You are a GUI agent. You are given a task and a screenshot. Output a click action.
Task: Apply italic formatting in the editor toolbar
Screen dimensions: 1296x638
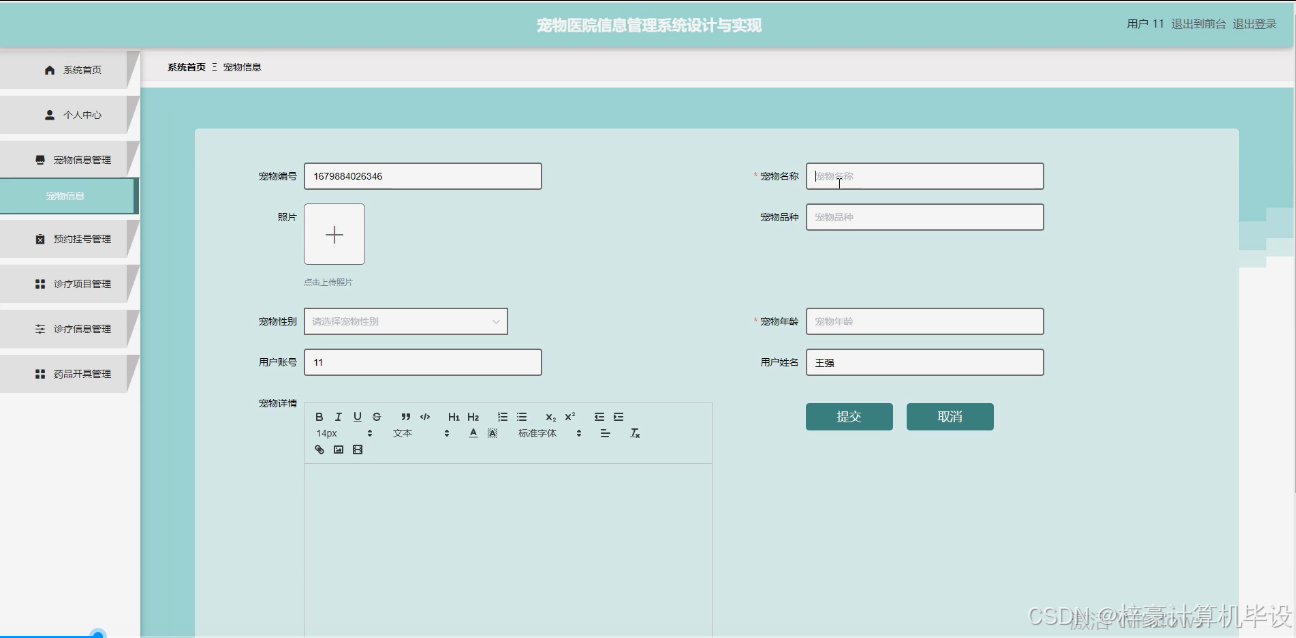click(x=338, y=417)
